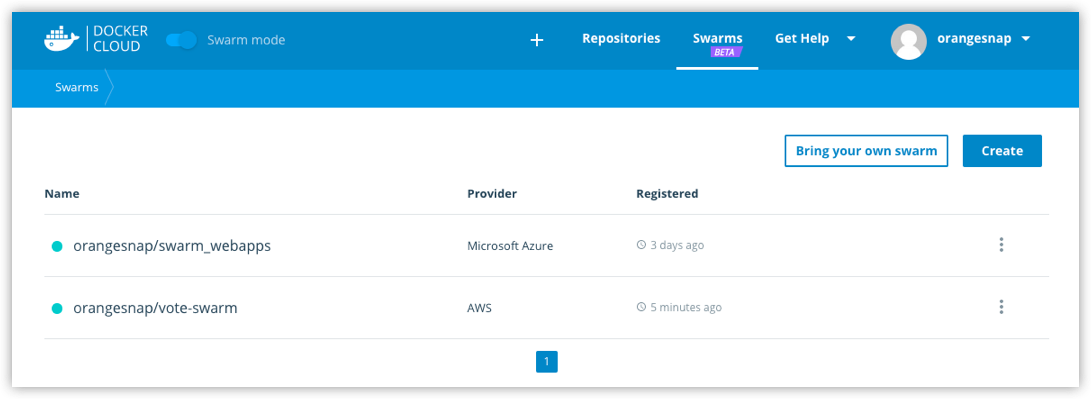Click the plus create icon in header

coord(536,40)
